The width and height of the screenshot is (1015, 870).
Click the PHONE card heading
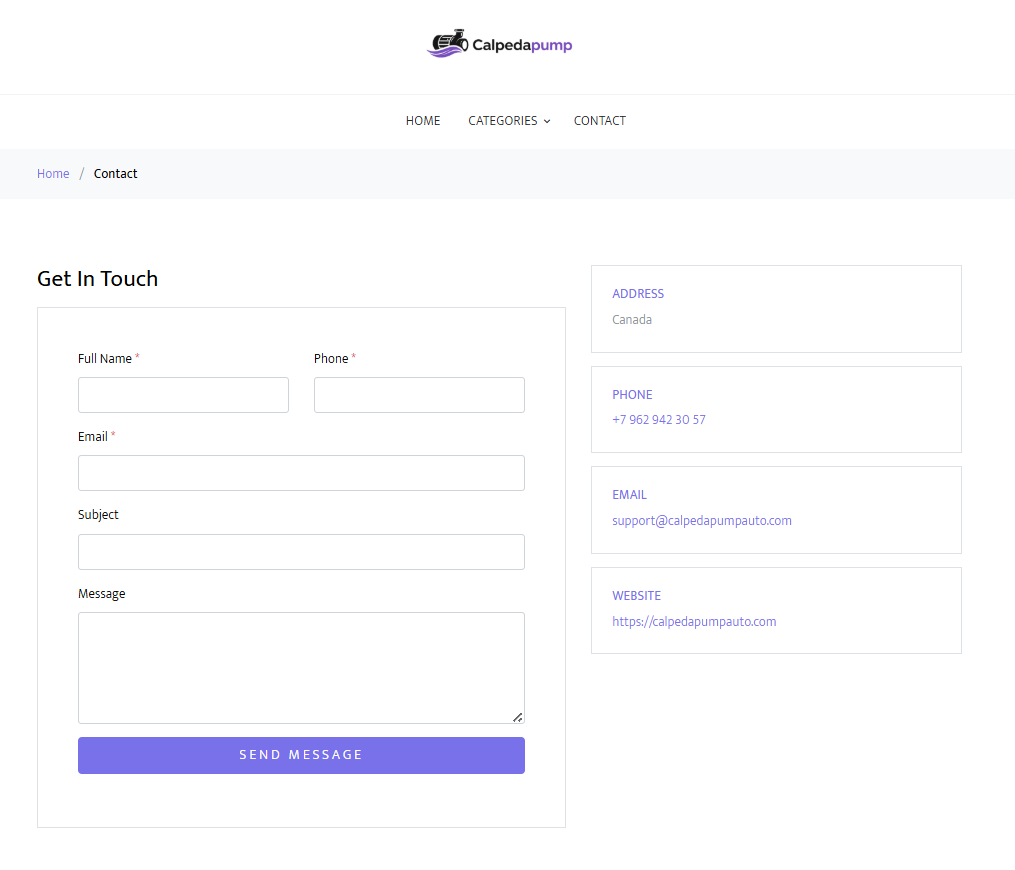pos(632,395)
